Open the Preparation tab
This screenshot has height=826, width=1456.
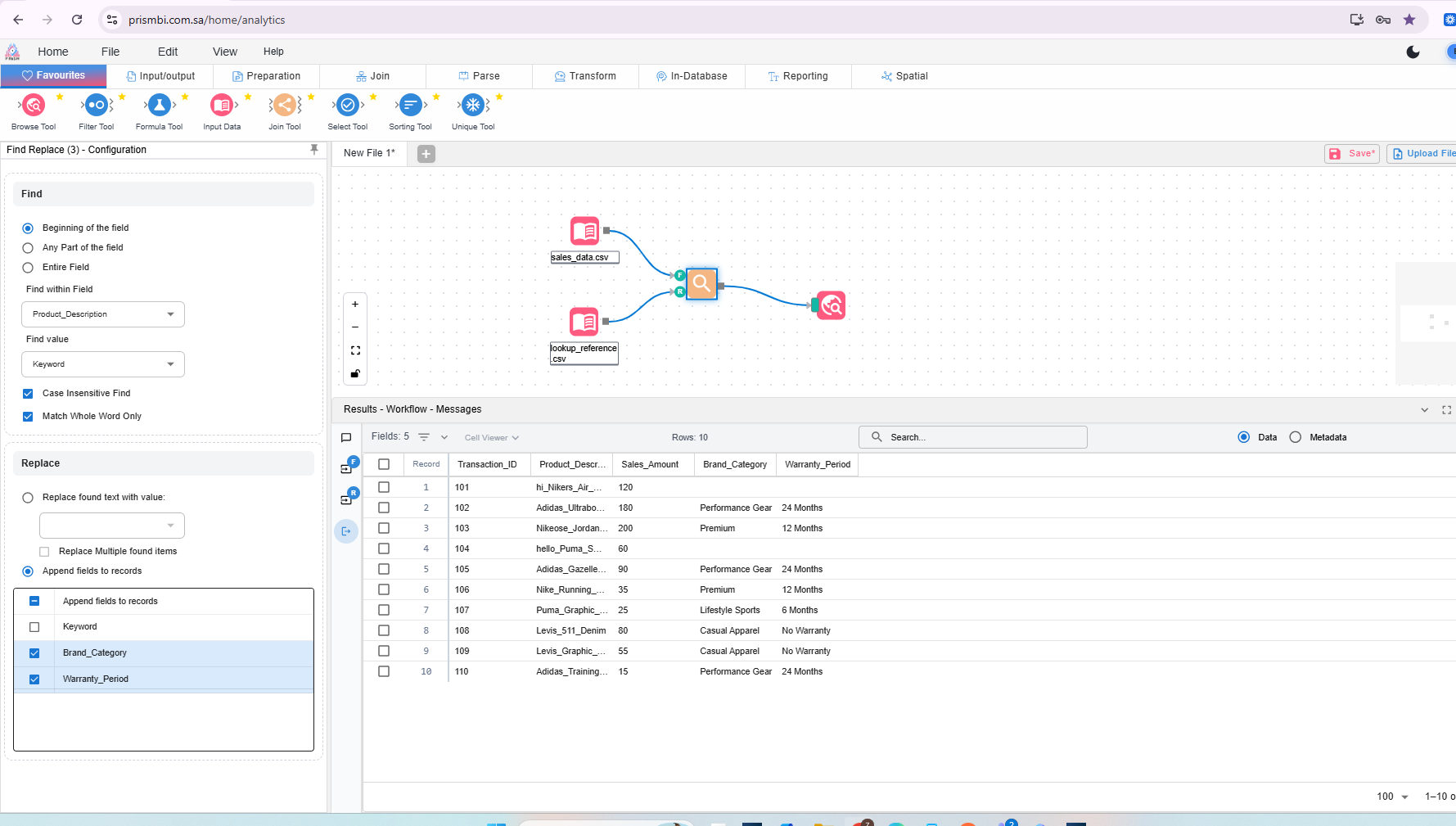click(x=267, y=76)
